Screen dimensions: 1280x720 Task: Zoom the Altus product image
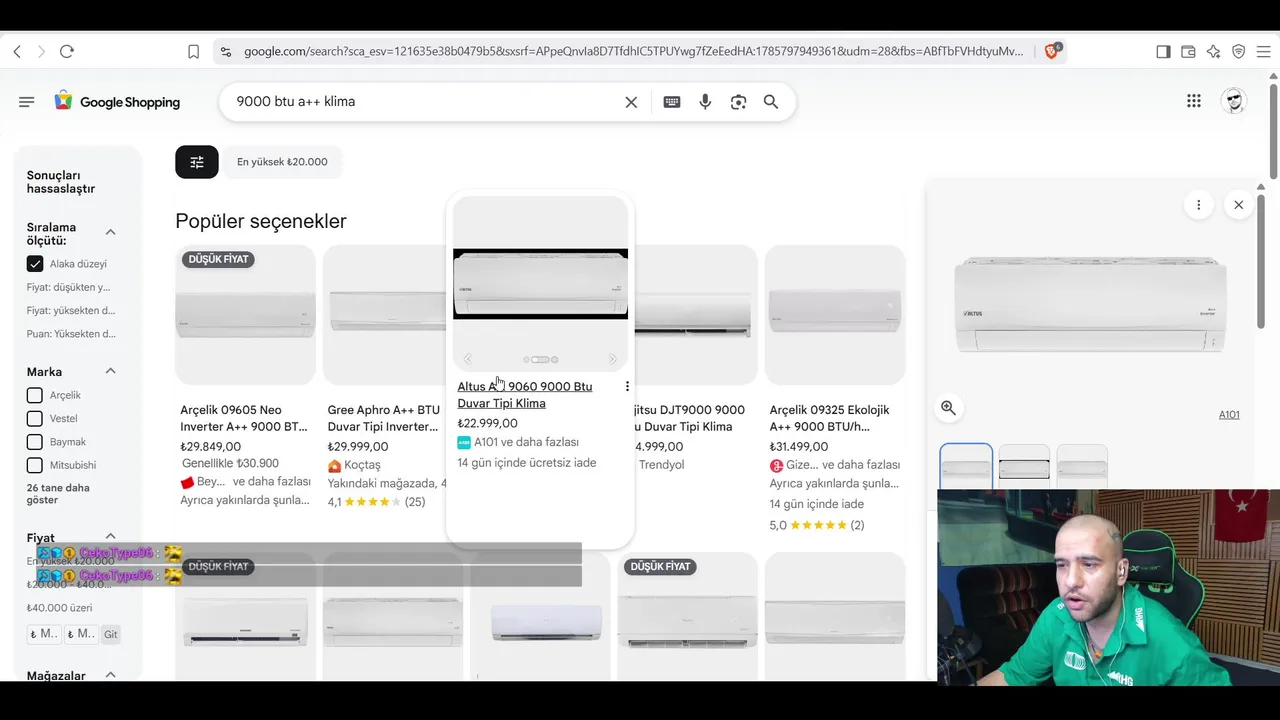(x=948, y=408)
